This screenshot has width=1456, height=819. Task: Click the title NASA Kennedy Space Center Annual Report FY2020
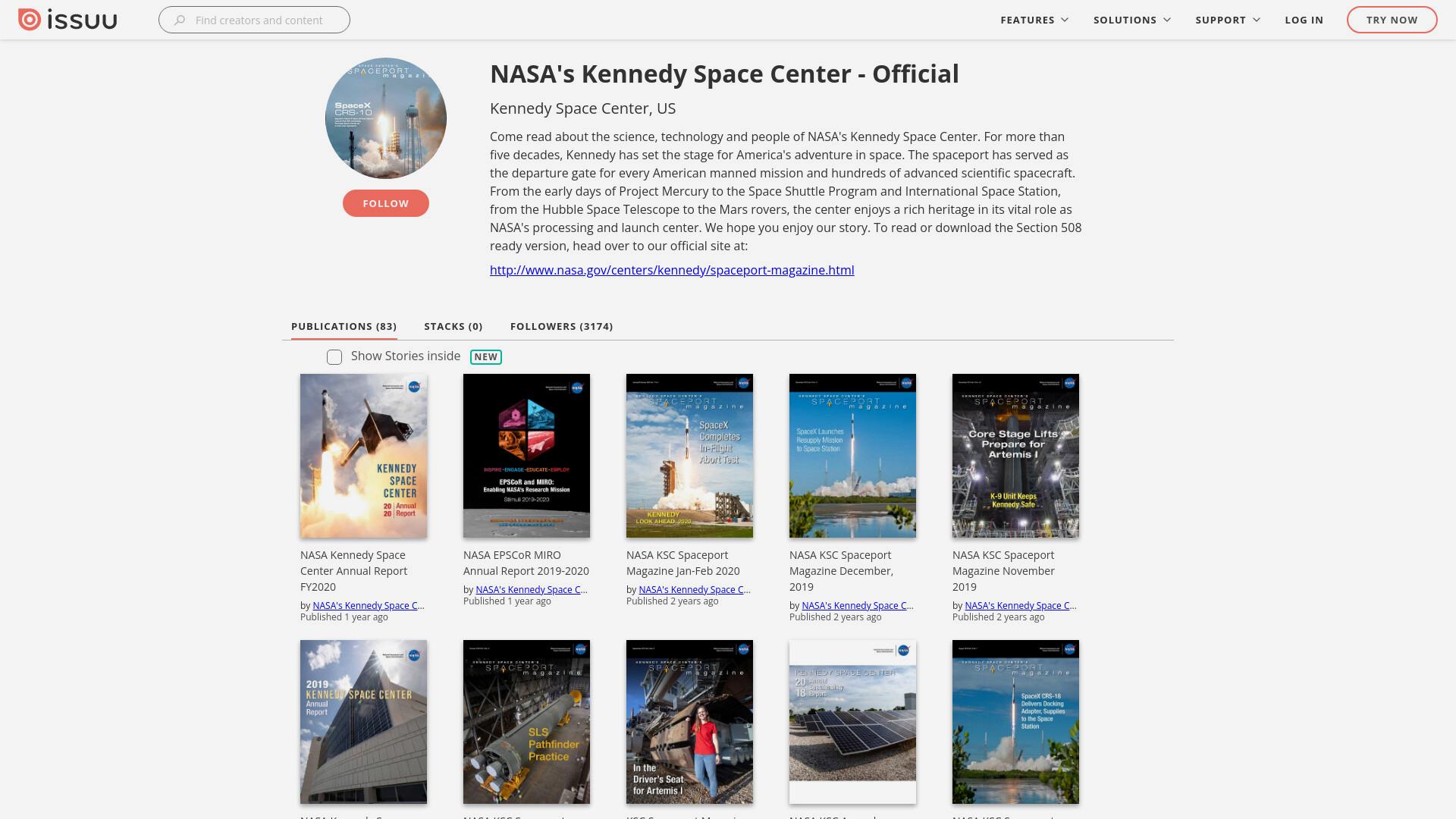click(353, 571)
